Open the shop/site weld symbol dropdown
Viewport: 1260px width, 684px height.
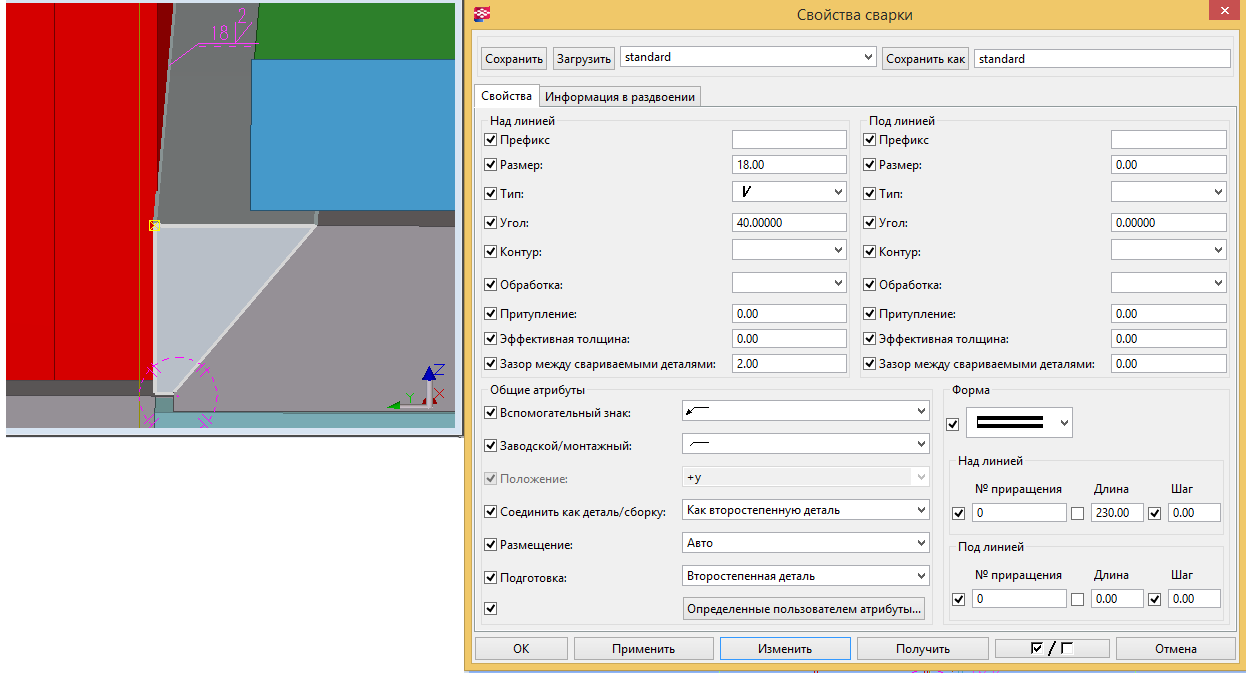click(x=805, y=444)
